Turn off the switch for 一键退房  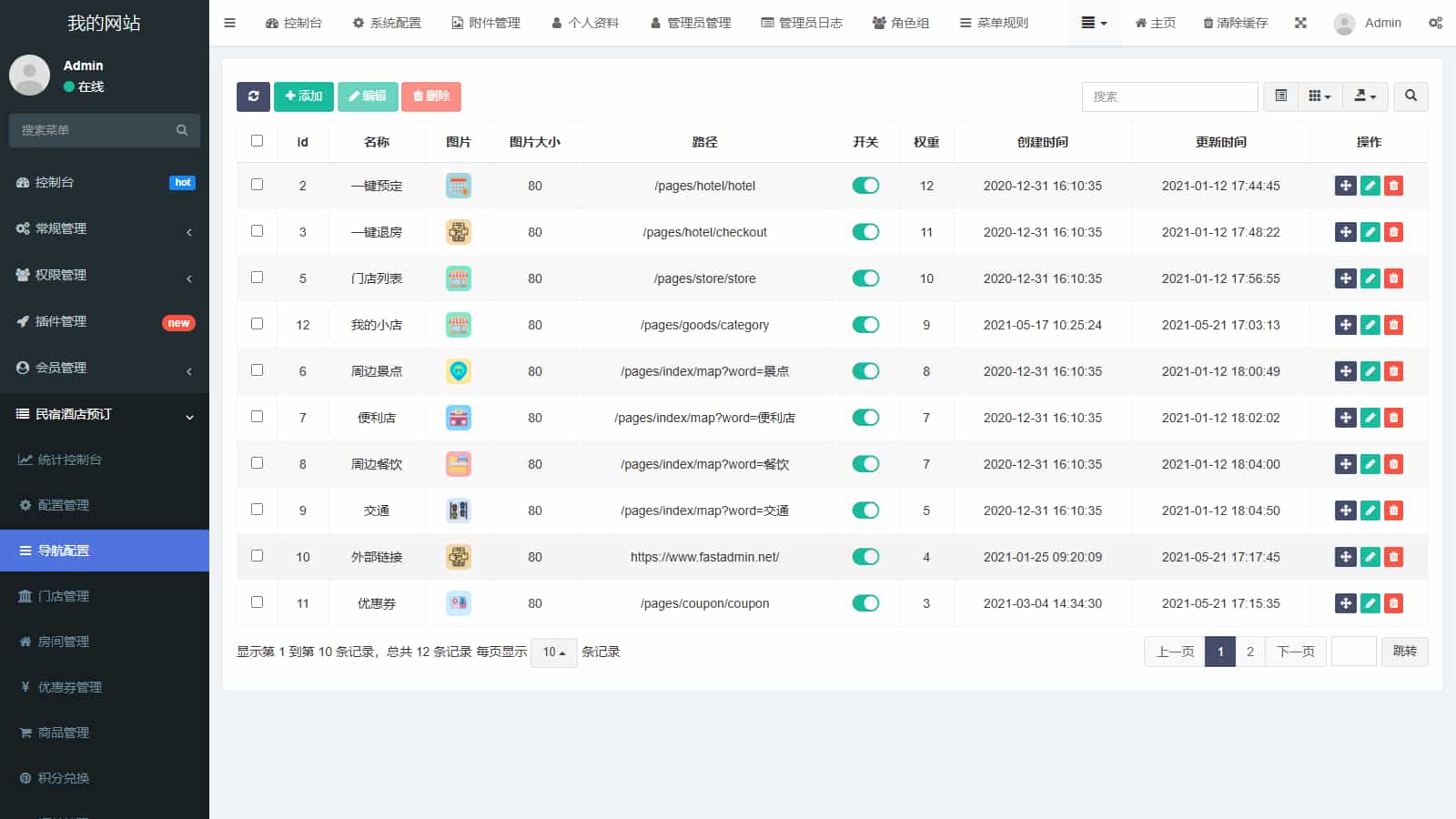pos(865,232)
